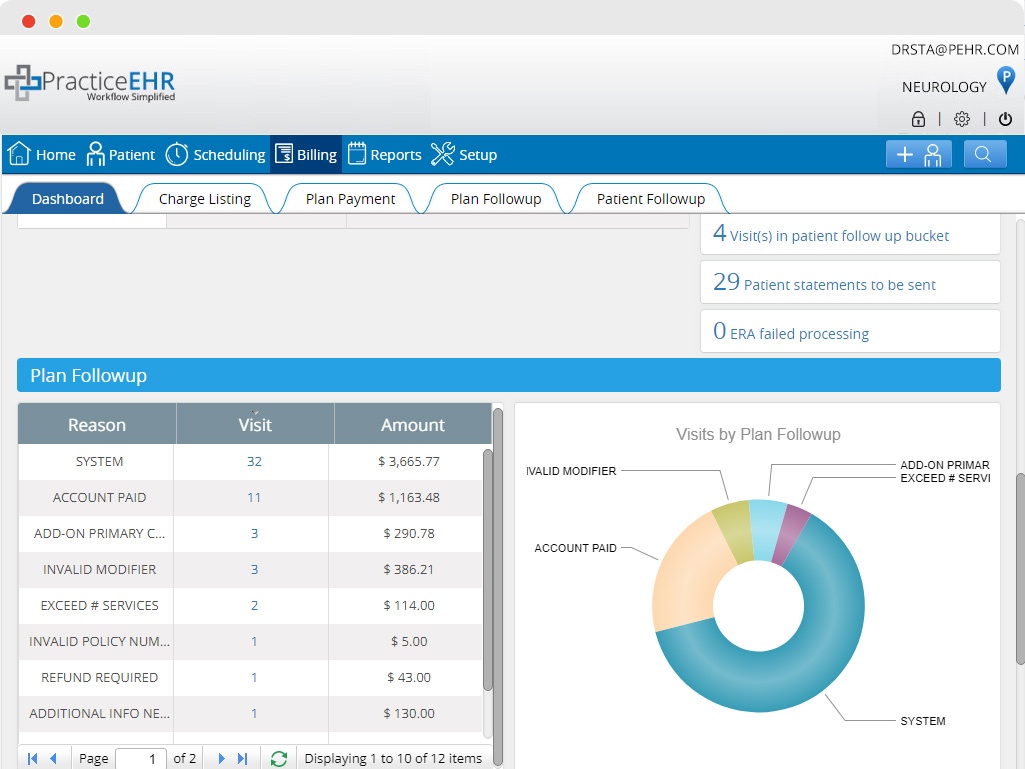
Task: Go to previous page of table
Action: click(x=54, y=759)
